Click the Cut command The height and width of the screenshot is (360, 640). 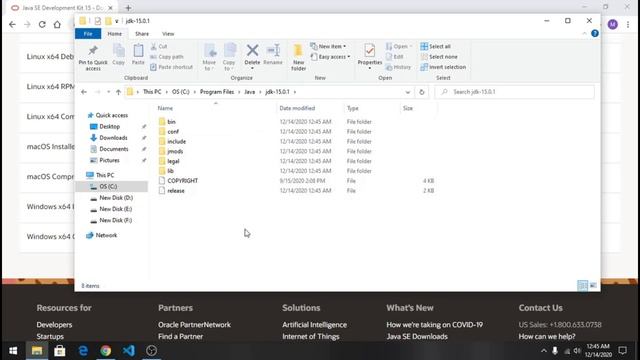coord(159,47)
